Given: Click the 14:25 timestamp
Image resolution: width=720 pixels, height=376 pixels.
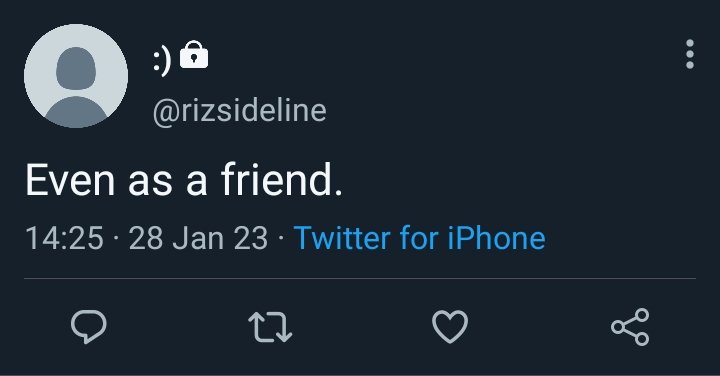Looking at the screenshot, I should (x=65, y=238).
